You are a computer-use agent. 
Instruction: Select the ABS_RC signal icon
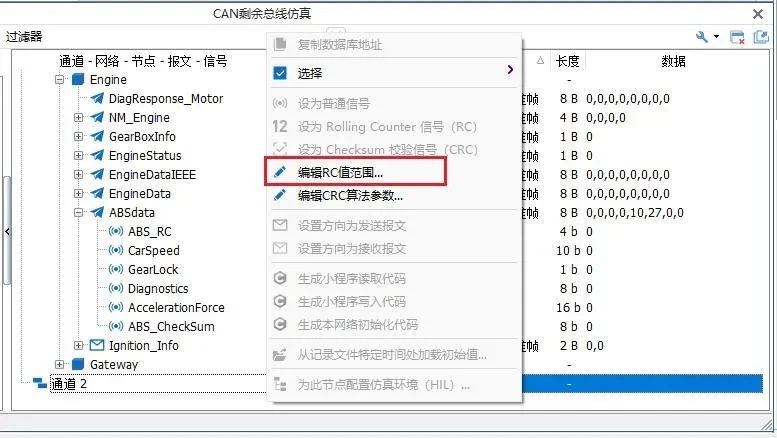(115, 232)
